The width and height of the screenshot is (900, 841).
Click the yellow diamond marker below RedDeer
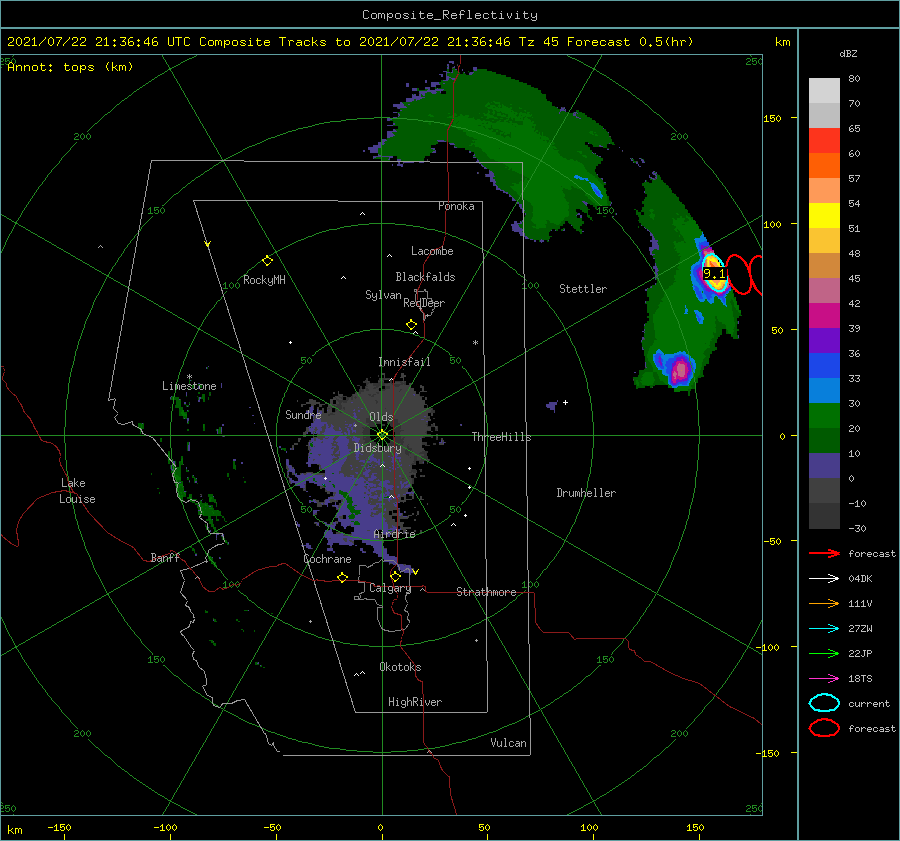point(411,325)
